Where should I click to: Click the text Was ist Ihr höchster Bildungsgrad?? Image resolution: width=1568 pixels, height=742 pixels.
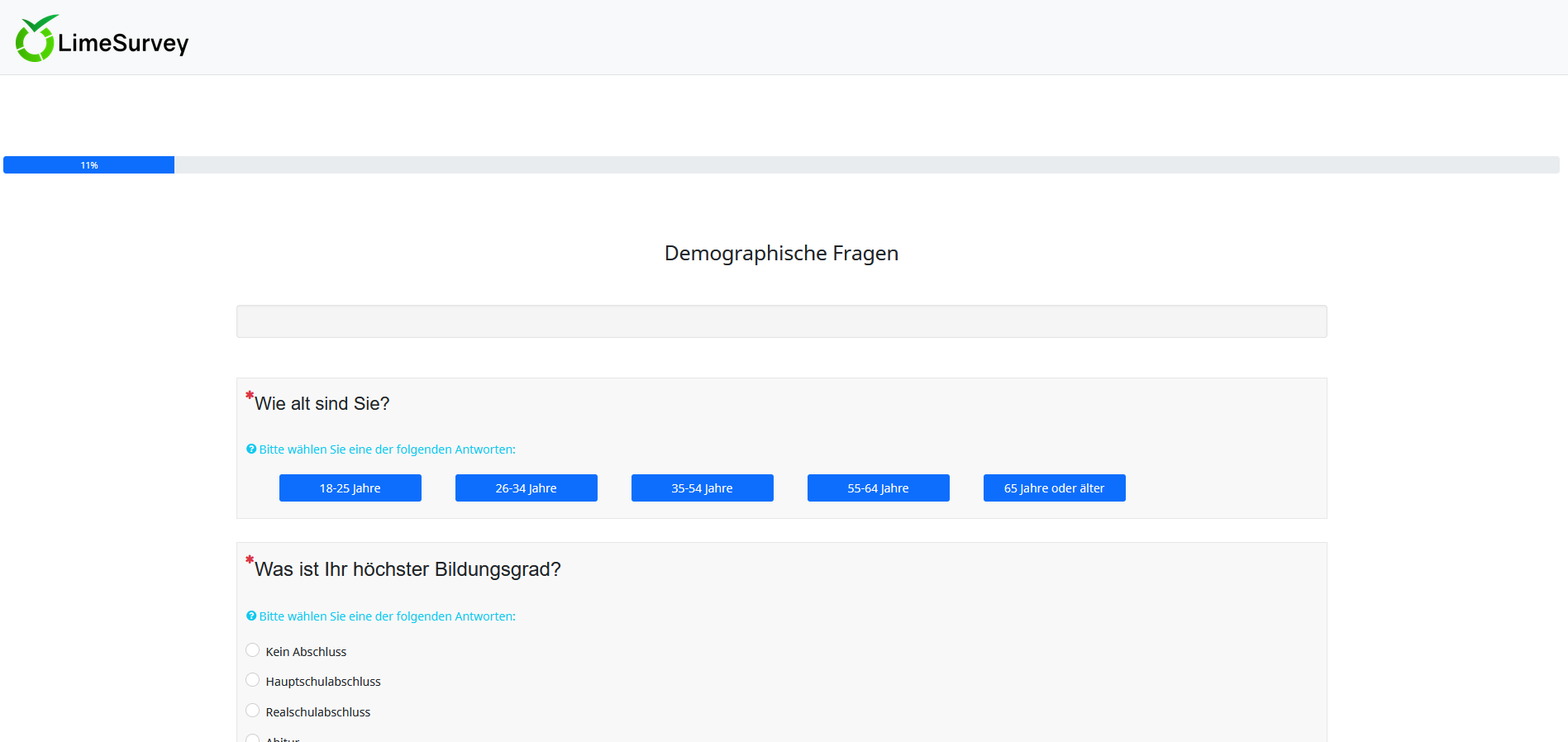click(407, 569)
